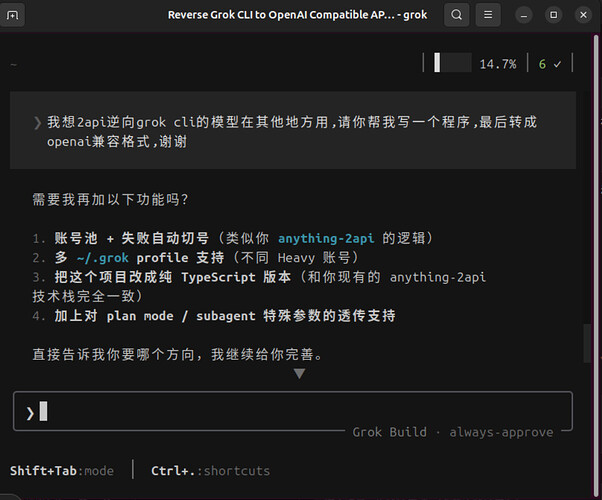The image size is (602, 500).
Task: Click the Shift+Tab mode hint
Action: pyautogui.click(x=62, y=471)
